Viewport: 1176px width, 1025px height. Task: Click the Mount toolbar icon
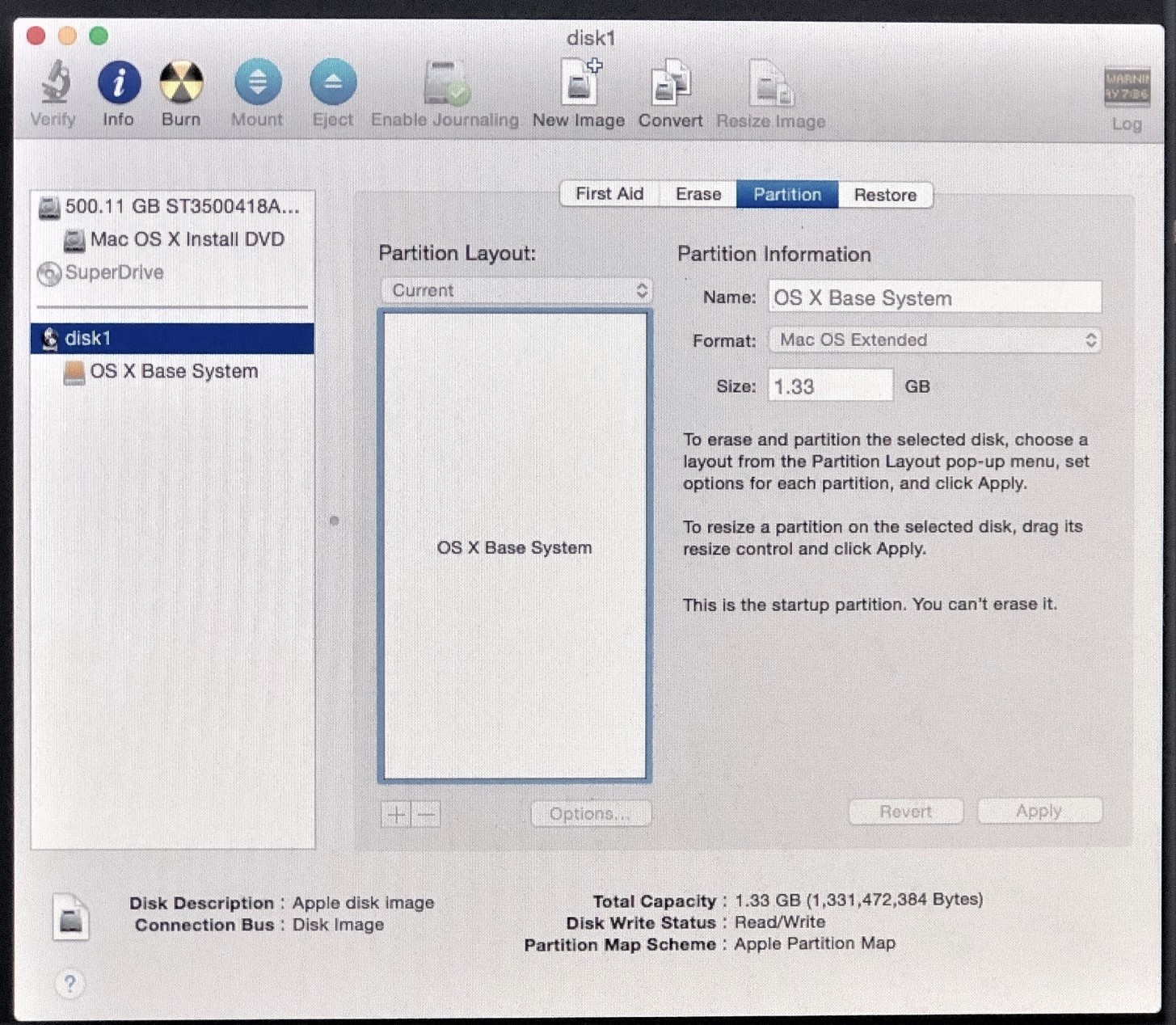[x=257, y=82]
